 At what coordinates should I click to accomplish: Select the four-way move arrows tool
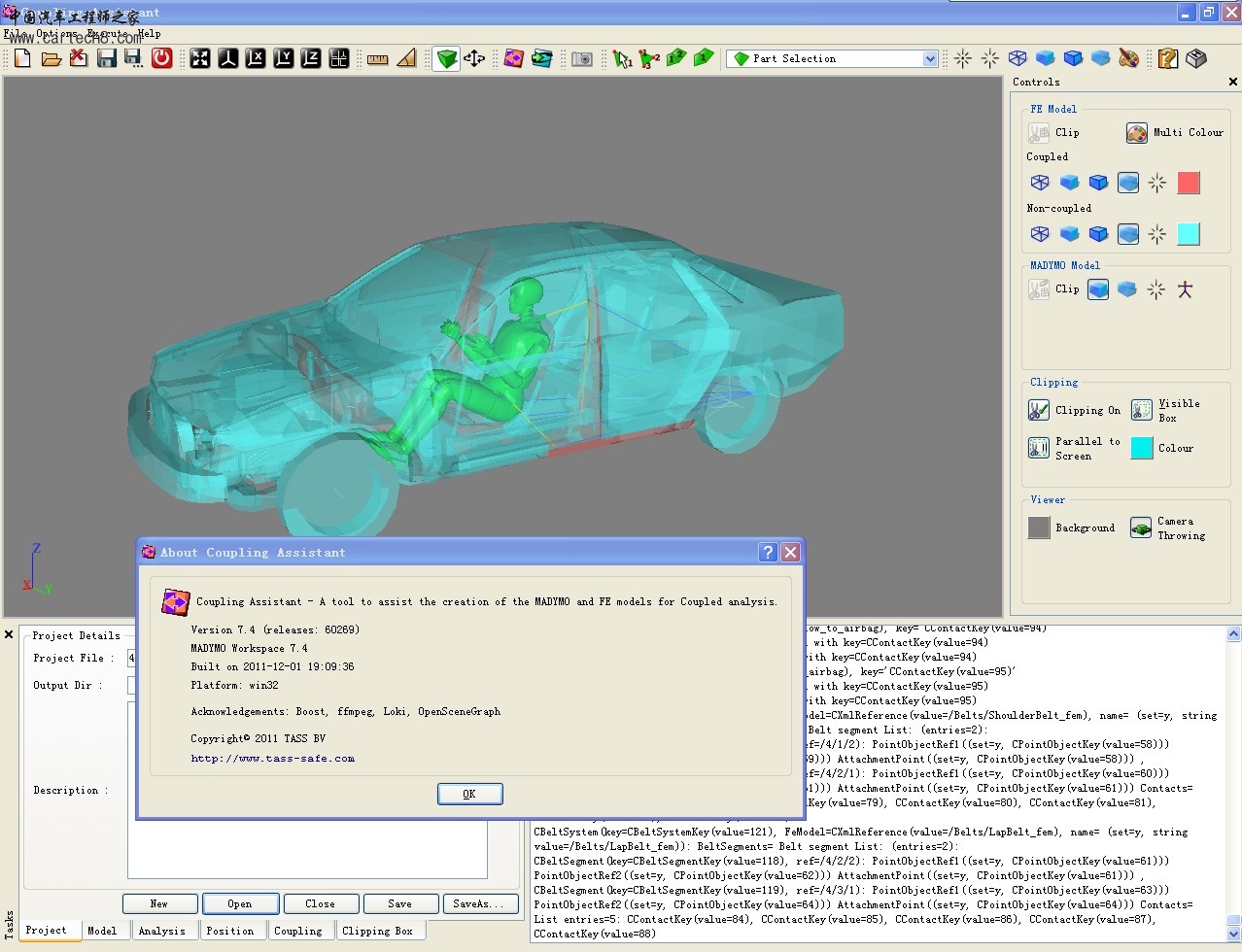[x=474, y=58]
